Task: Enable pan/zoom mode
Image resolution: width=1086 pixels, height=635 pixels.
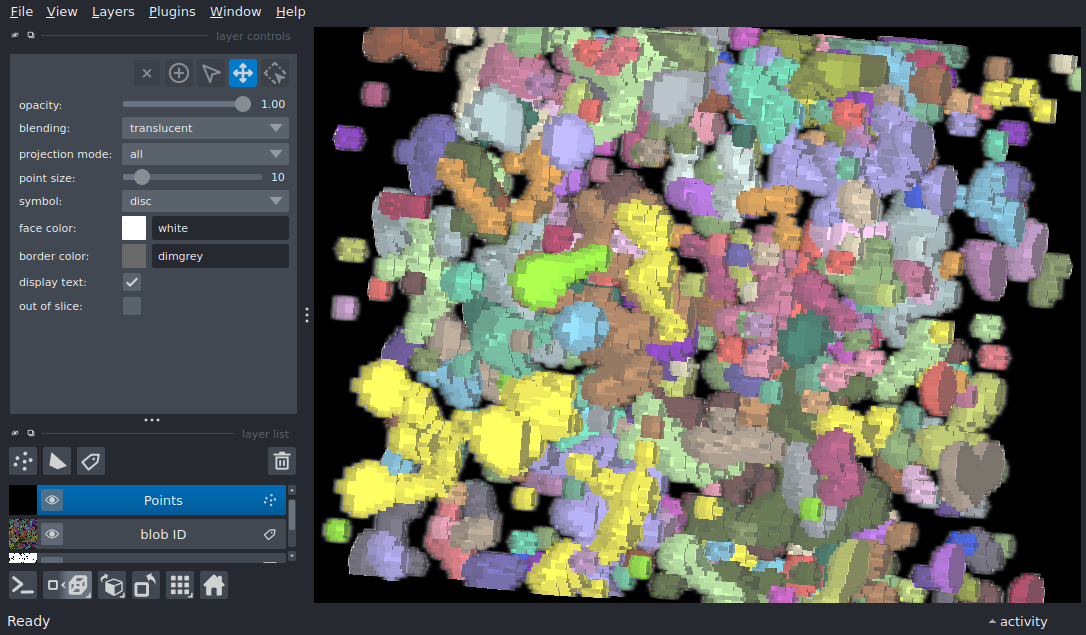Action: coord(243,73)
